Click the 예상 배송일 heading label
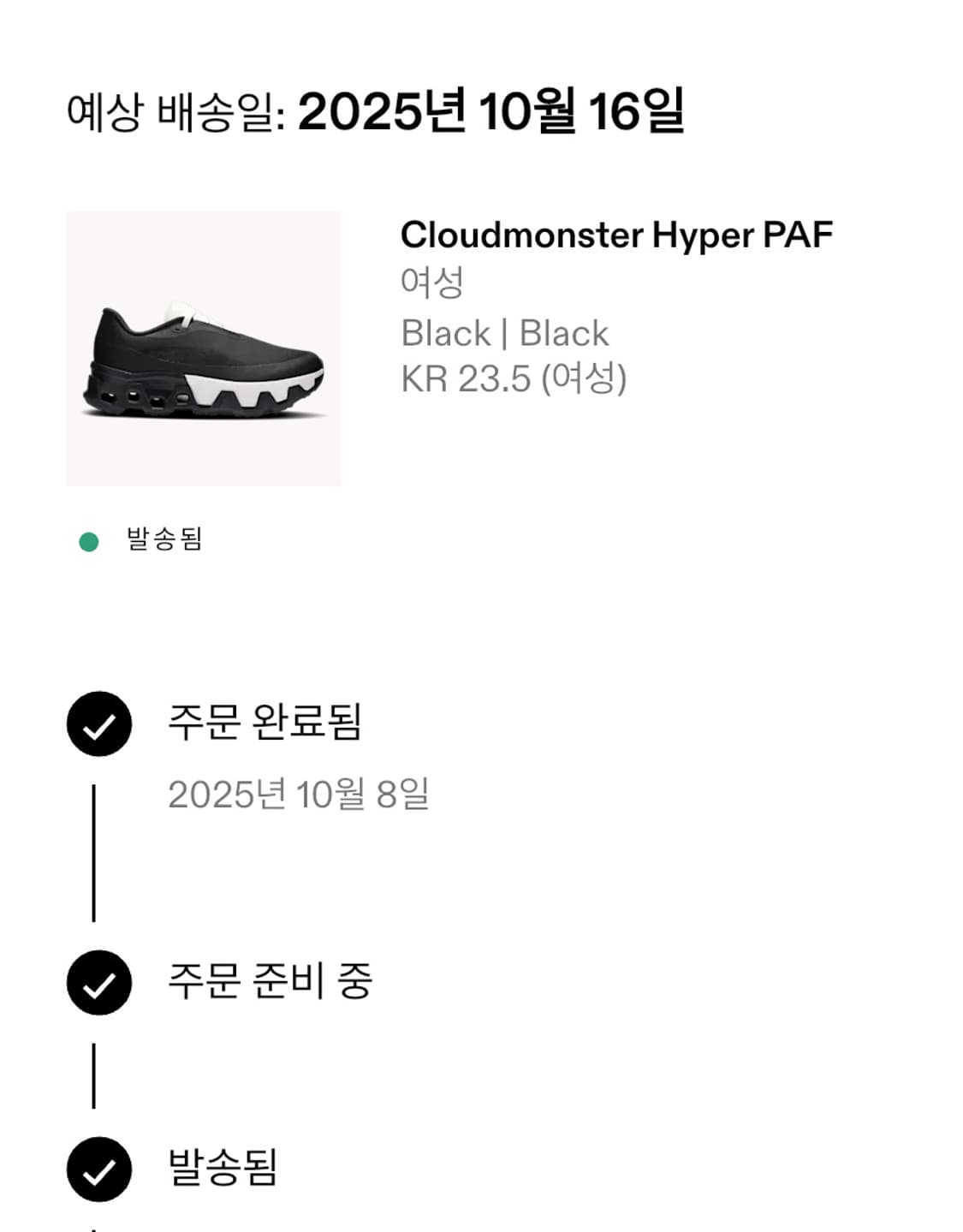The image size is (963, 1232). (175, 112)
